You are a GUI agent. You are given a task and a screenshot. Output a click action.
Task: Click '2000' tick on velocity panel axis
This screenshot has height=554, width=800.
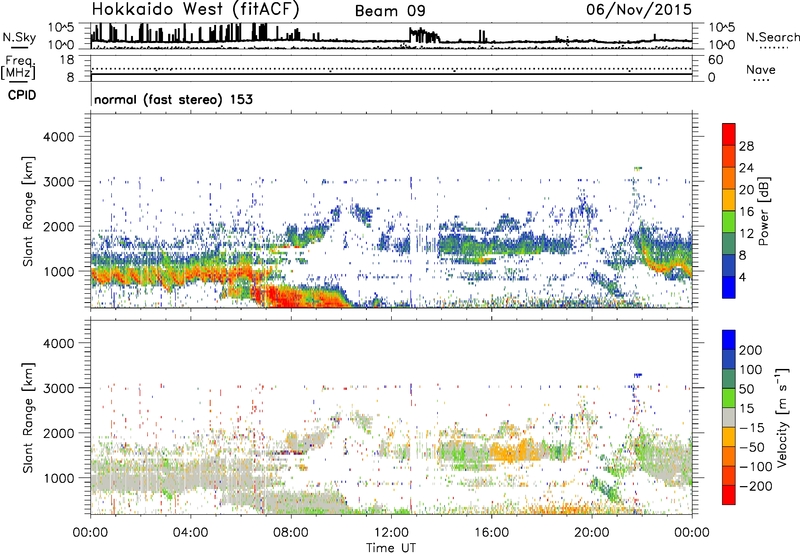(x=58, y=433)
